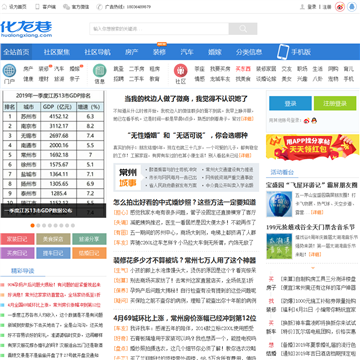Click the advertising hotline phone icon
The width and height of the screenshot is (360, 360).
[x=99, y=7]
